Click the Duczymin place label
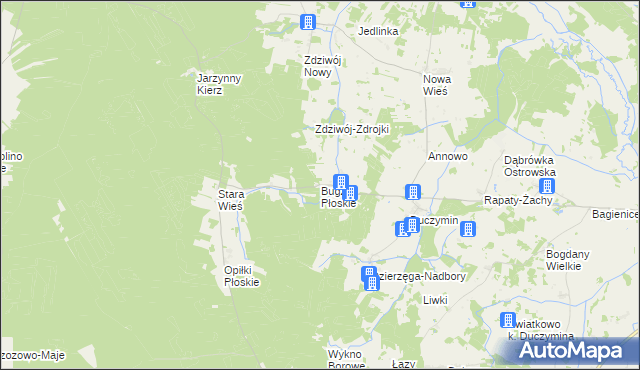 pos(434,220)
